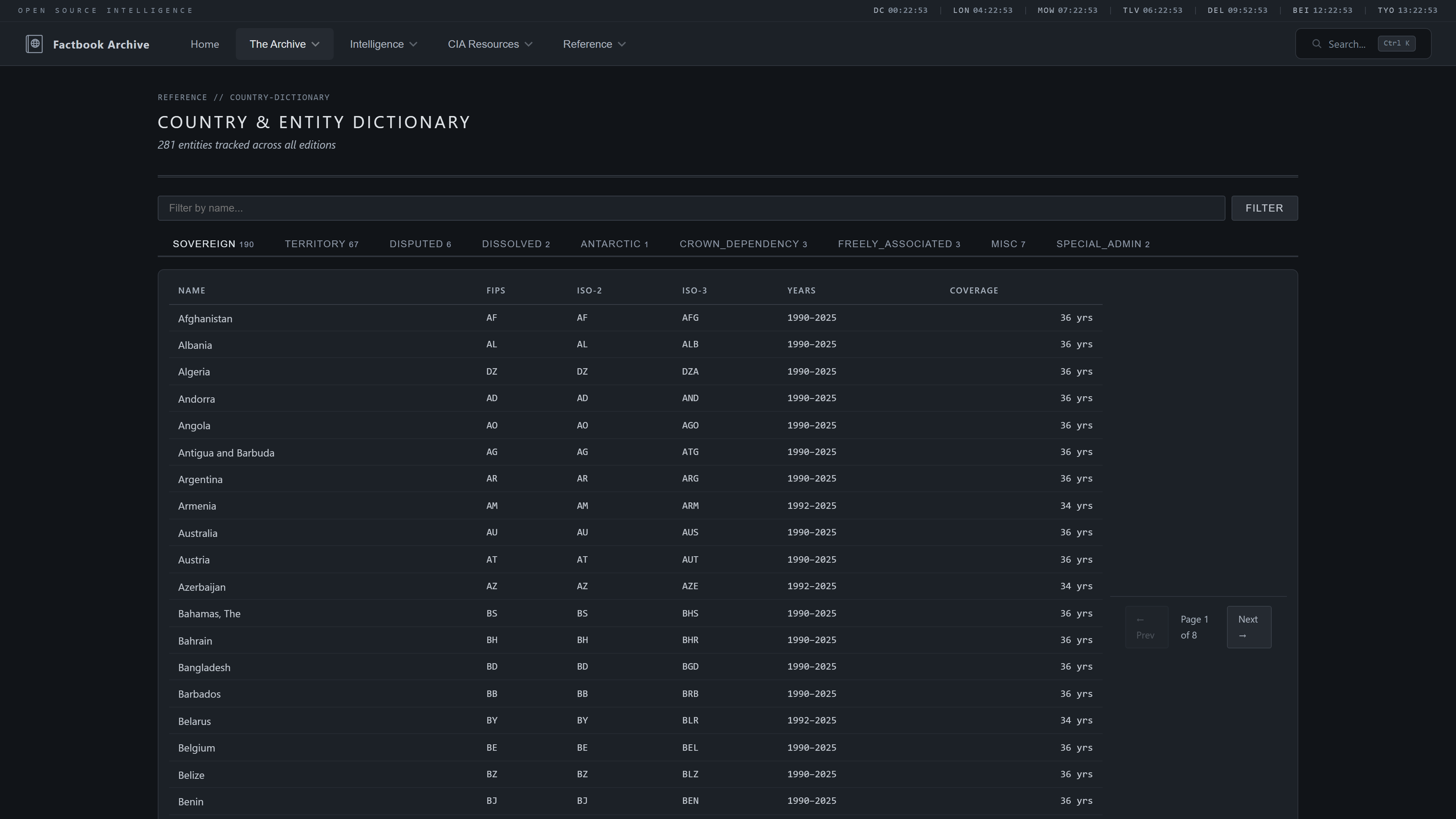The image size is (1456, 819).
Task: Click the Factbook Archive title link
Action: pos(101,45)
